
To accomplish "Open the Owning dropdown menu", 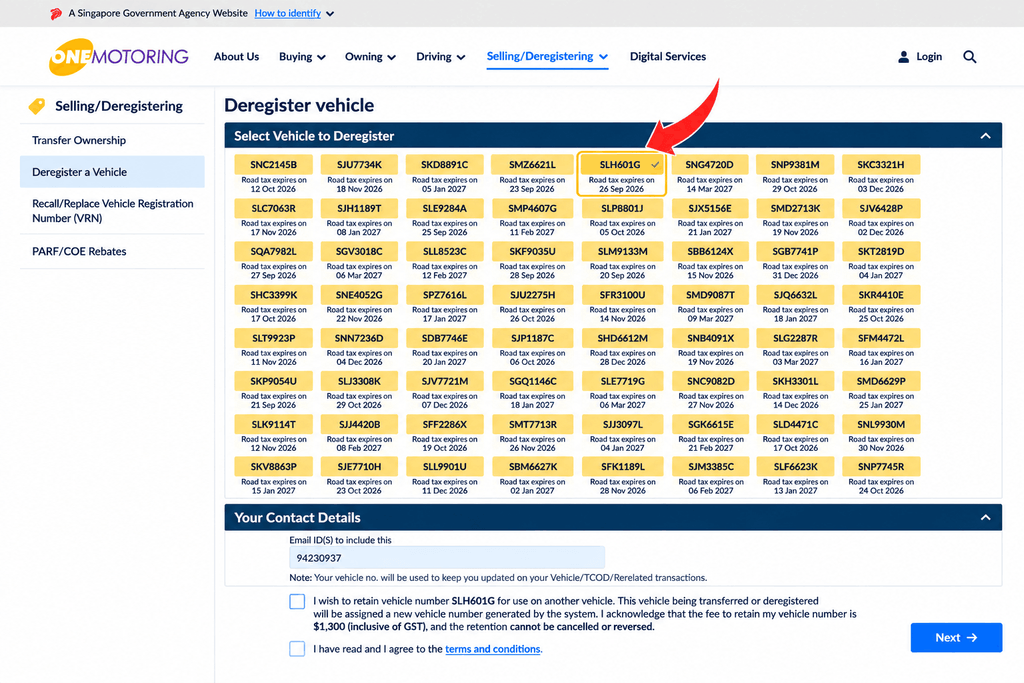I will pos(370,57).
